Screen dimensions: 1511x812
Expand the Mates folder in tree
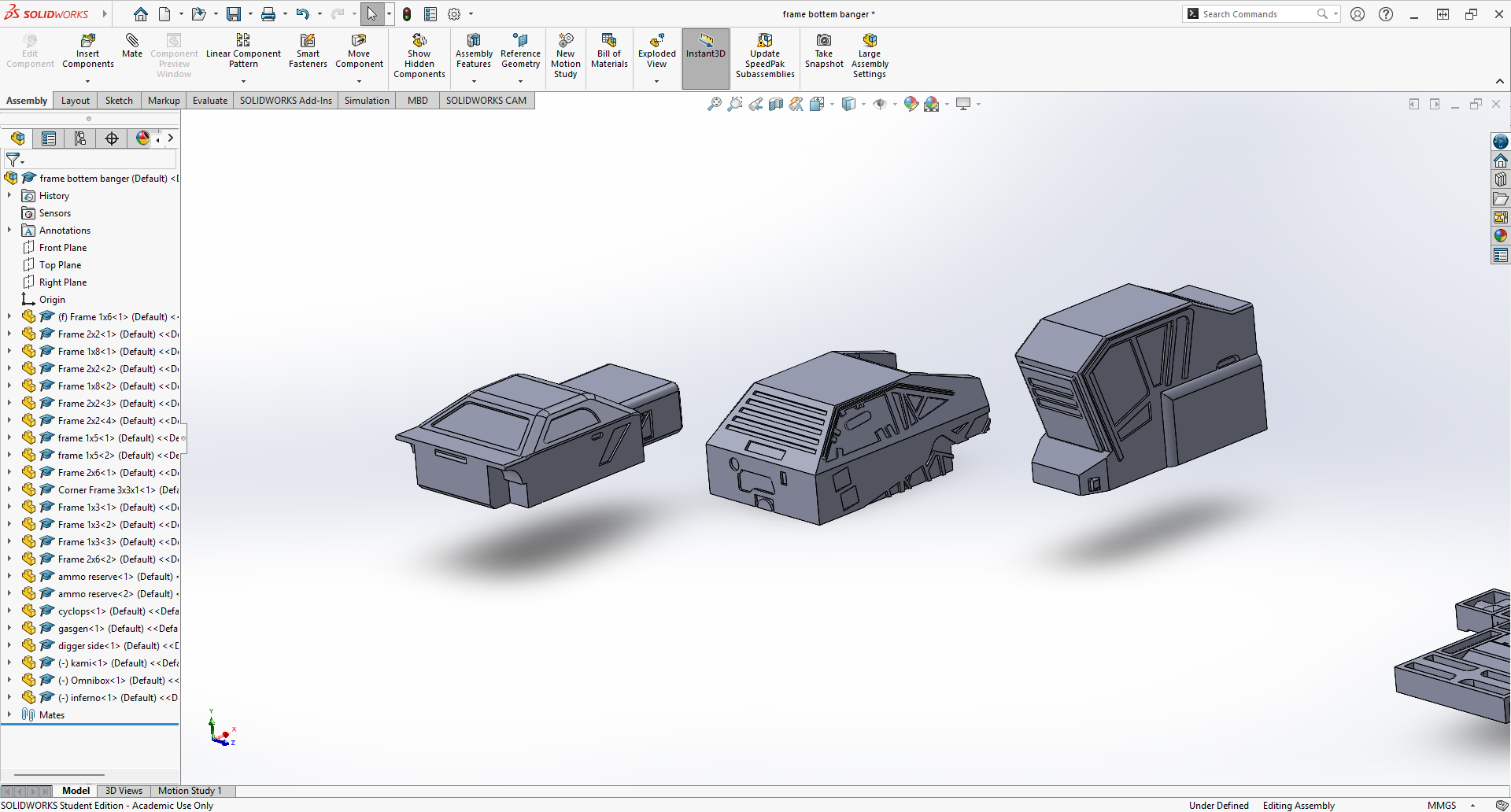pos(9,714)
